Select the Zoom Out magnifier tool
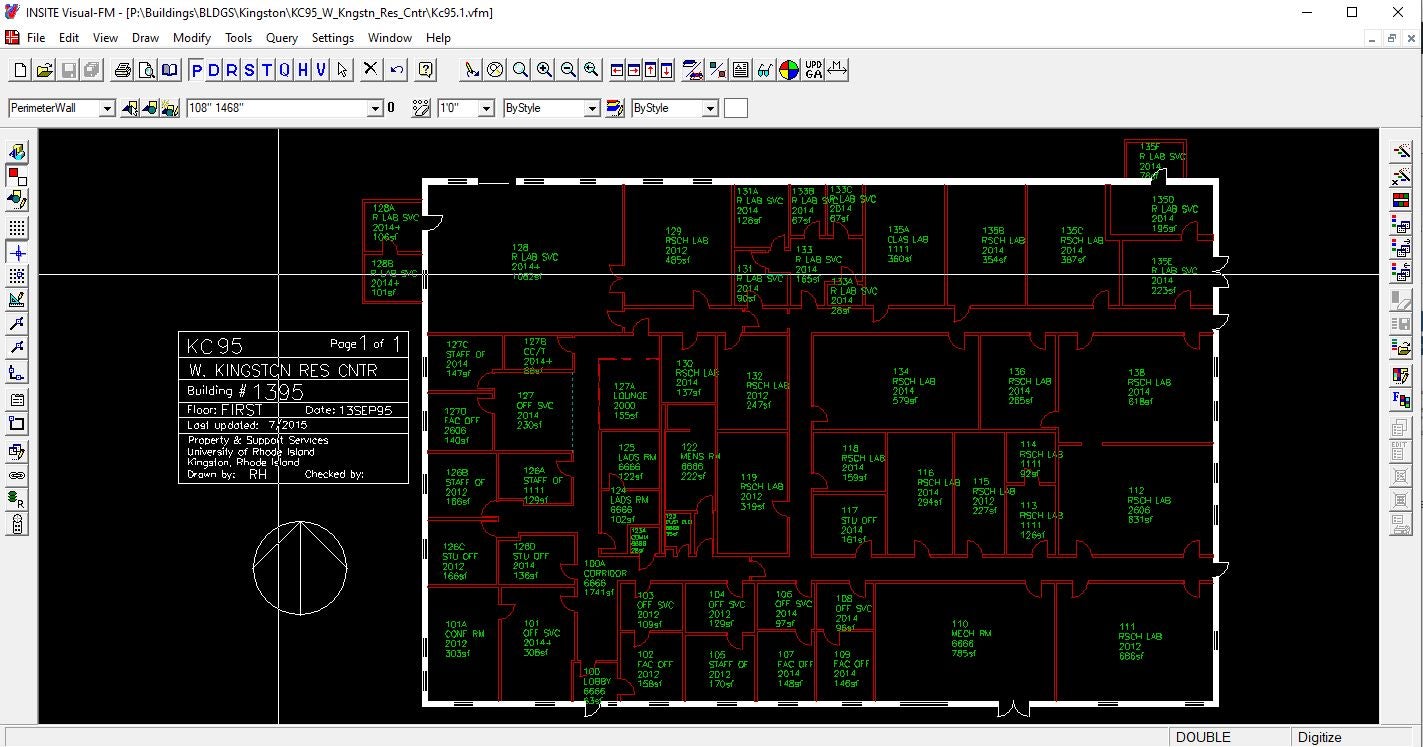This screenshot has height=747, width=1423. pyautogui.click(x=567, y=70)
